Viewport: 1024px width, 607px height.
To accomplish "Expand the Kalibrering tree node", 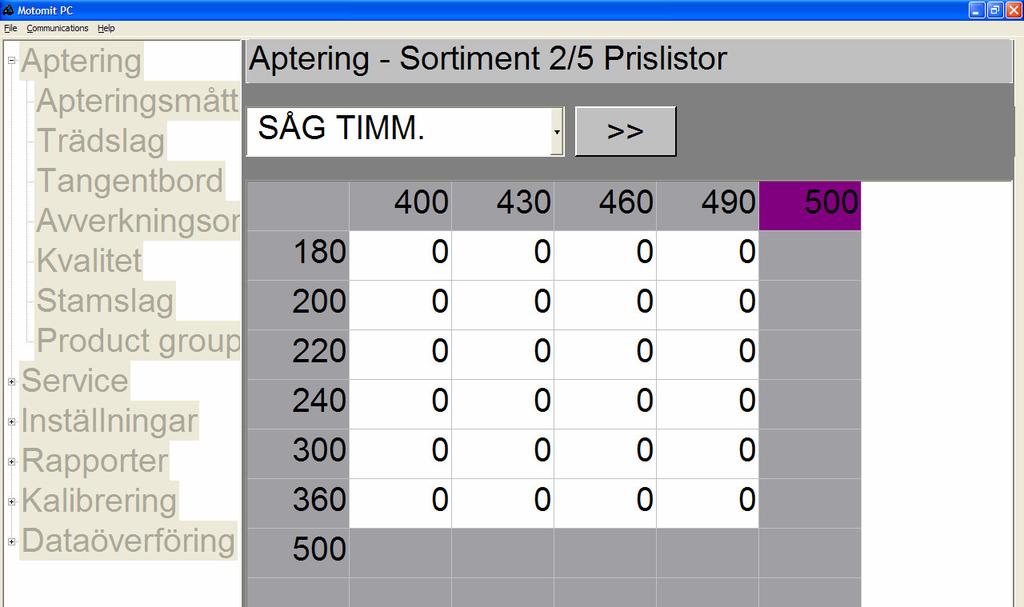I will click(12, 501).
